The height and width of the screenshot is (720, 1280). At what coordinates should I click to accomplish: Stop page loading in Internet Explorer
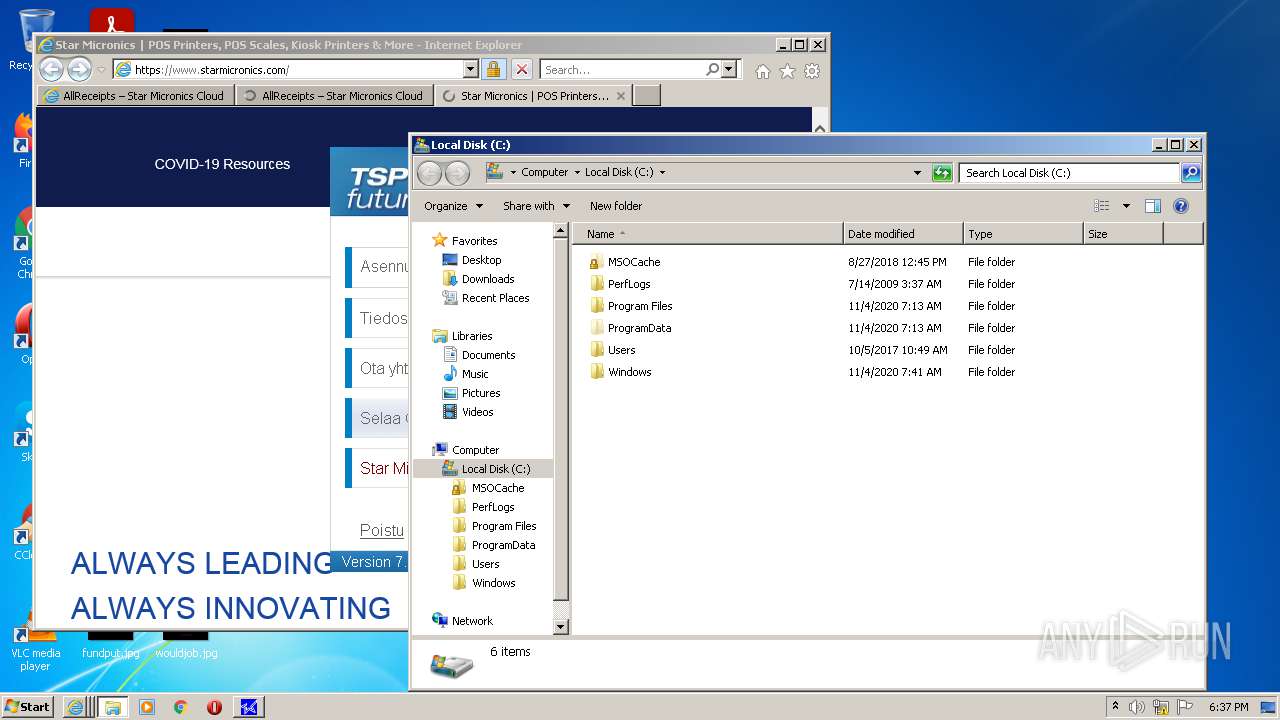[521, 69]
